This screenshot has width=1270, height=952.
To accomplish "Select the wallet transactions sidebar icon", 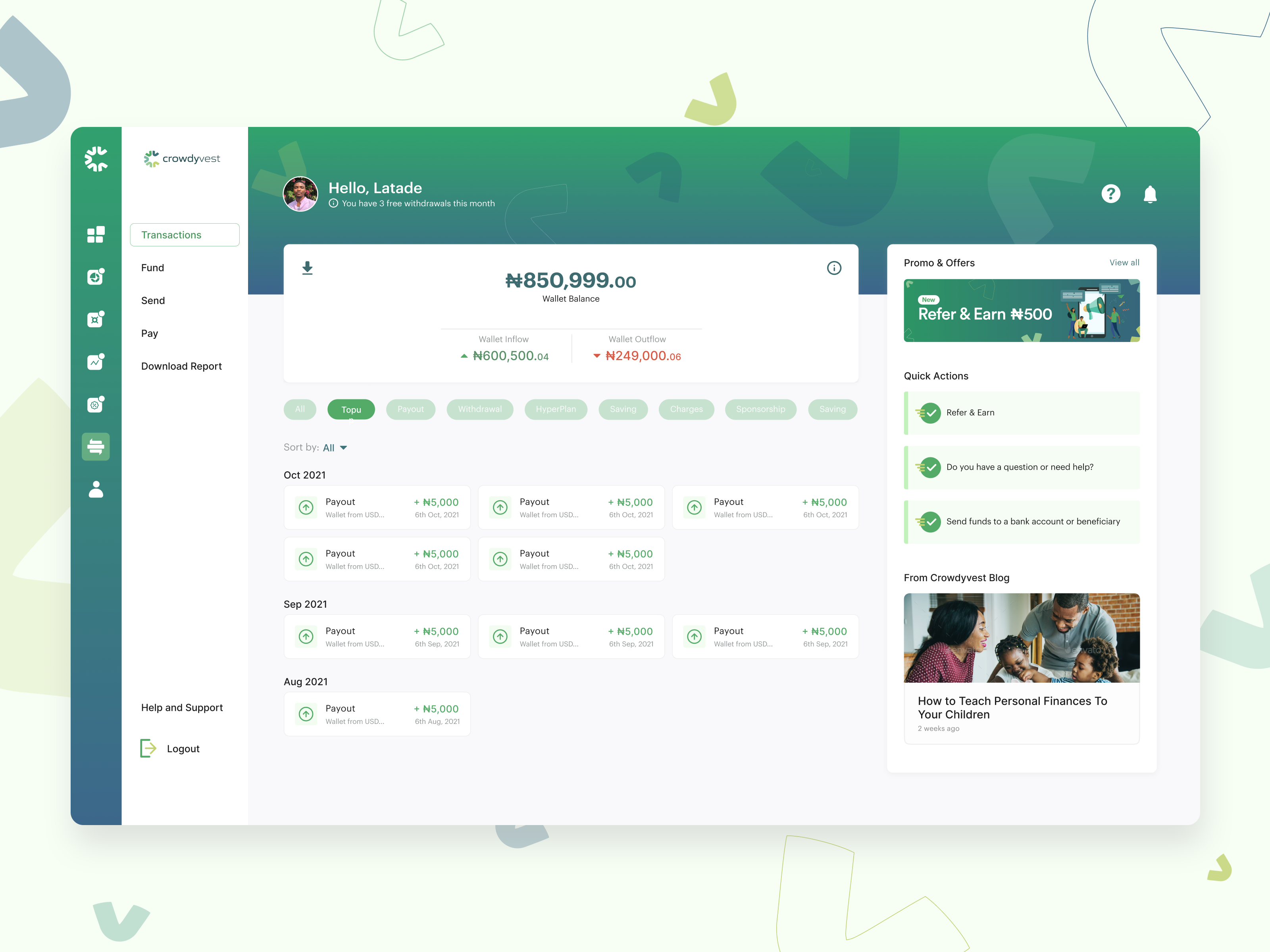I will 95,446.
